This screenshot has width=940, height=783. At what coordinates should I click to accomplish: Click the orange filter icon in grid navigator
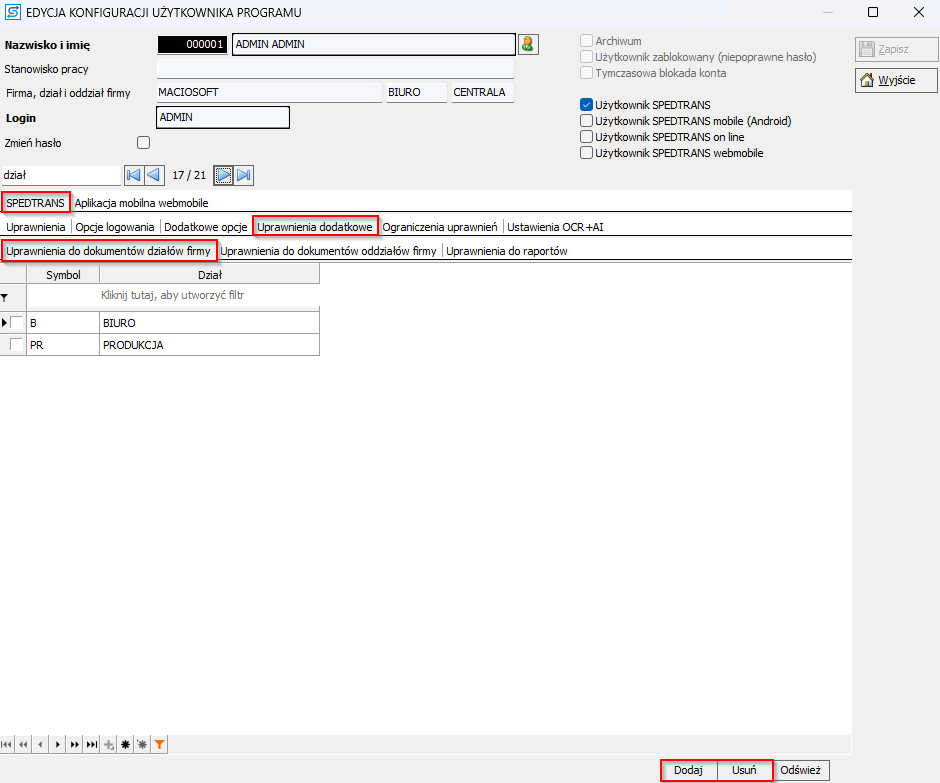tap(160, 744)
